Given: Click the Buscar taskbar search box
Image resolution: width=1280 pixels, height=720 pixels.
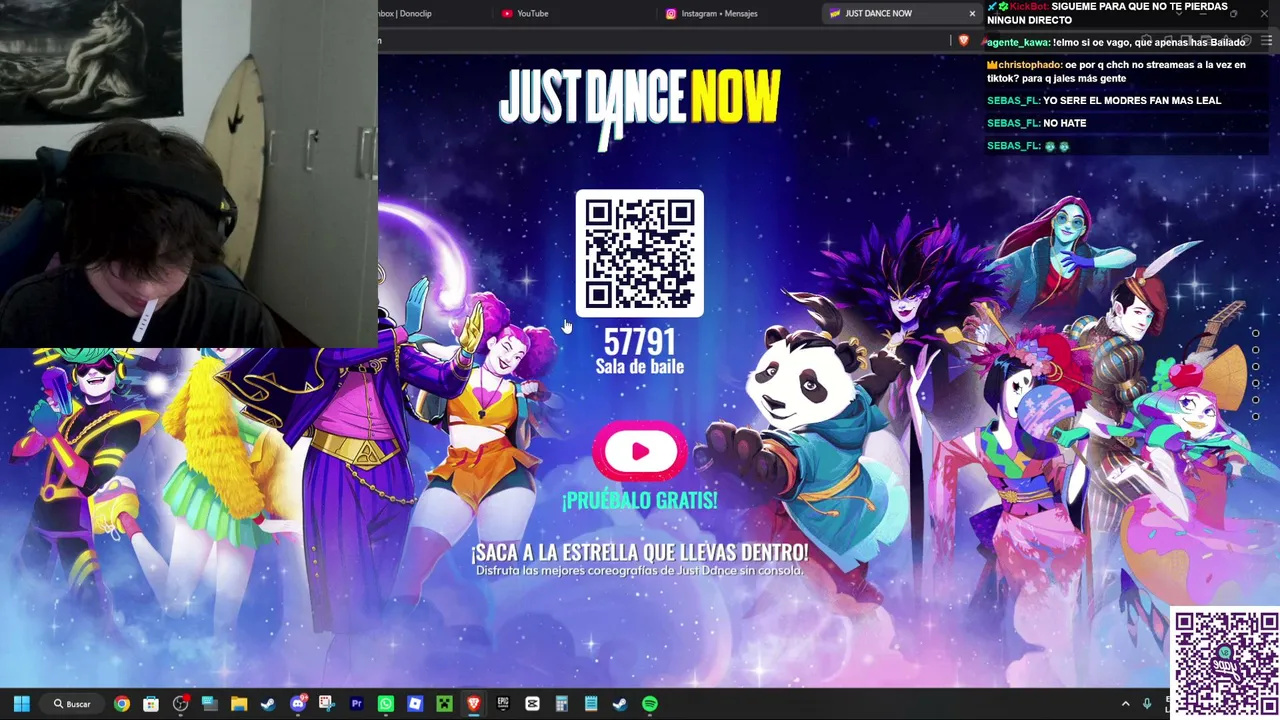Looking at the screenshot, I should [x=72, y=704].
